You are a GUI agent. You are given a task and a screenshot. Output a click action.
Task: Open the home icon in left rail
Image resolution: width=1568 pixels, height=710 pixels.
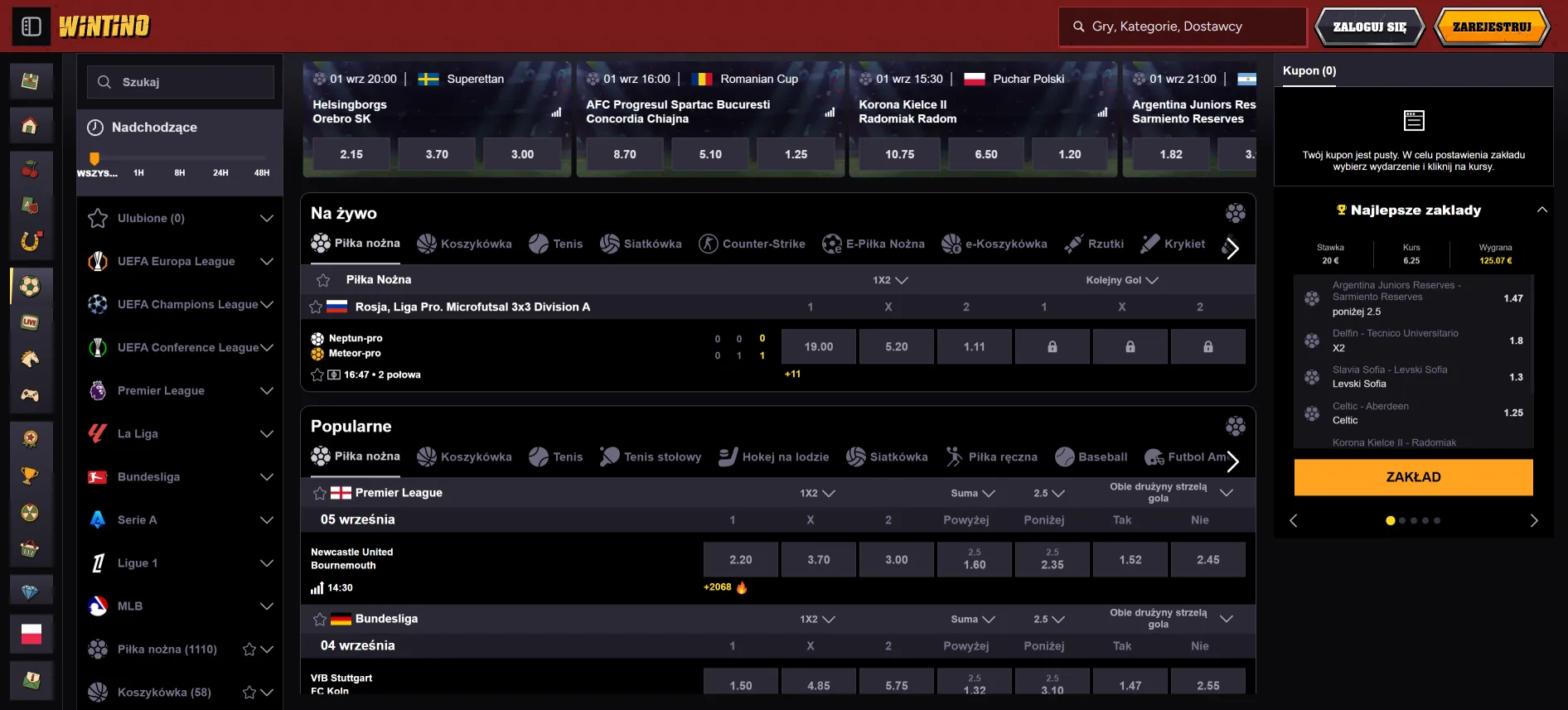click(x=31, y=126)
